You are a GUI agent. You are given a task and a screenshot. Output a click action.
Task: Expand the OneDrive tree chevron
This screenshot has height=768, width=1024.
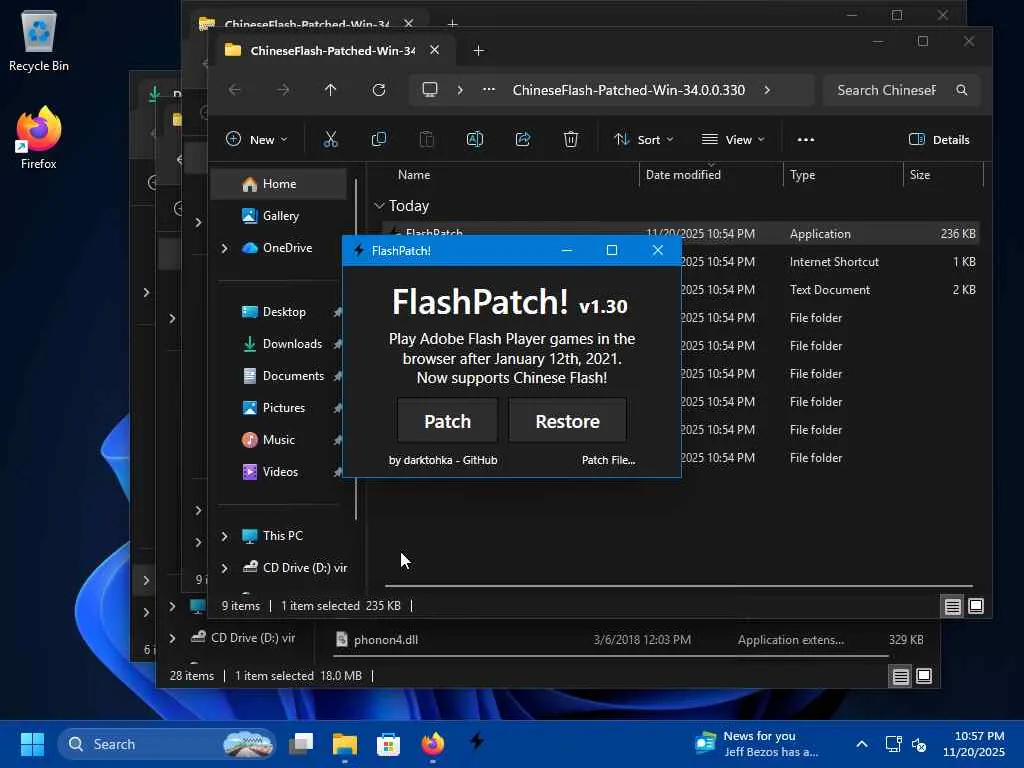[x=225, y=248]
